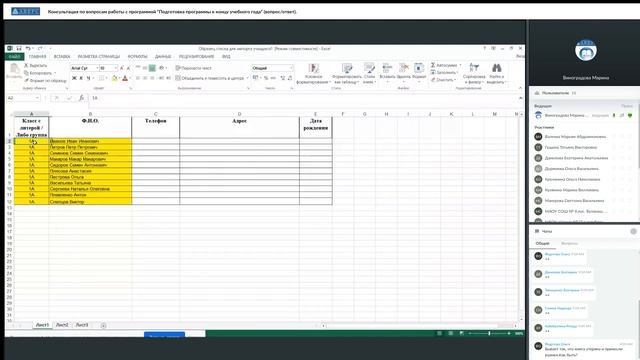Click the Cut (Вырезать) scissors command
The image size is (640, 360).
point(36,65)
